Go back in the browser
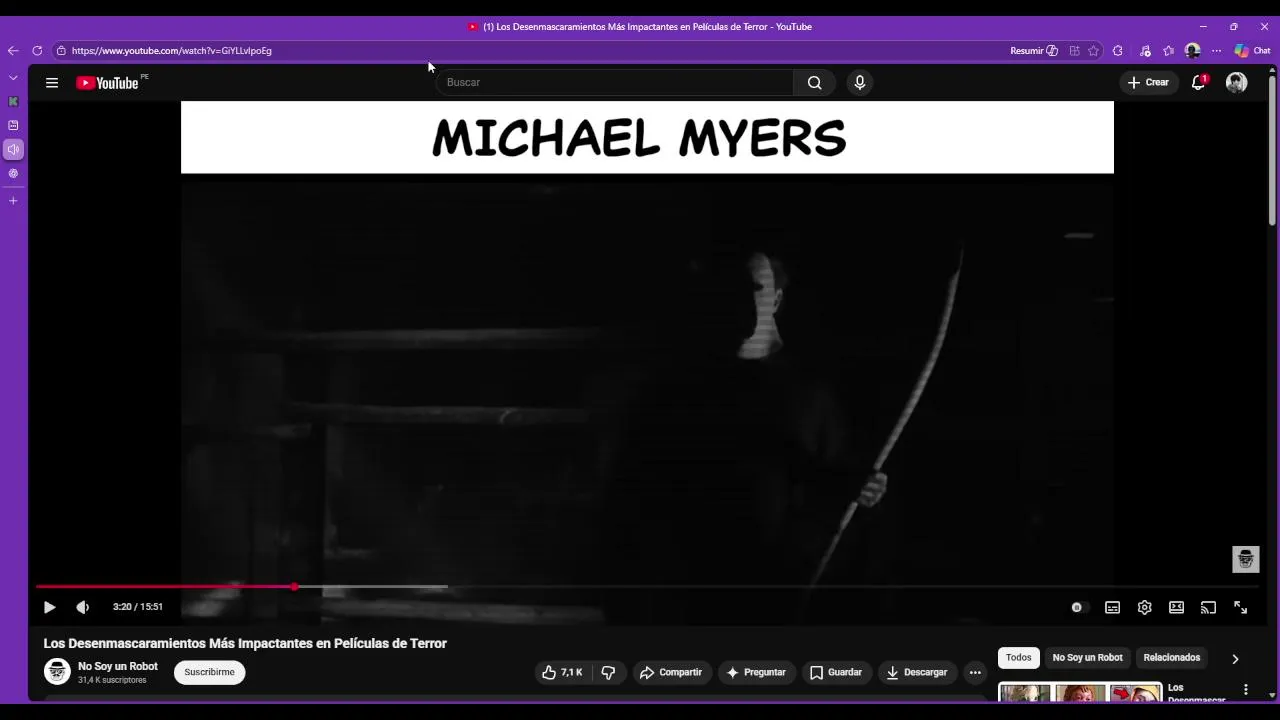Screen dimensions: 1280x720 pos(13,51)
